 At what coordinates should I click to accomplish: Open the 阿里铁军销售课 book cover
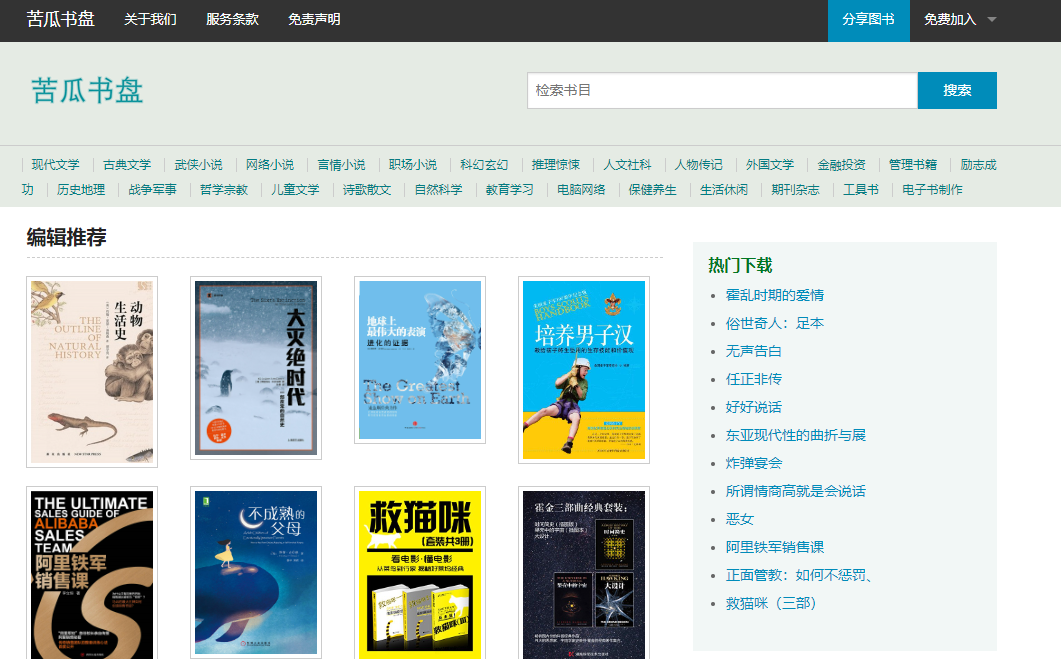click(x=92, y=574)
